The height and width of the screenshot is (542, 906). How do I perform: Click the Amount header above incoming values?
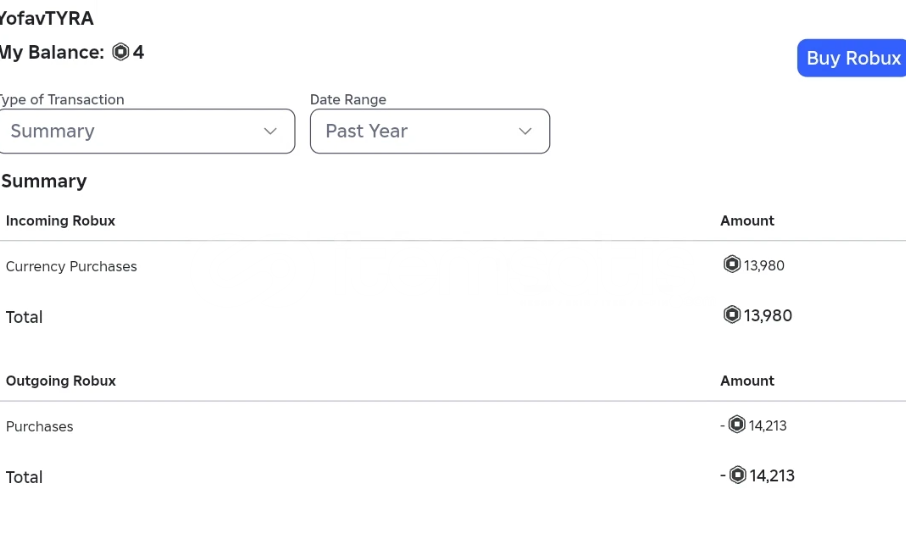(x=747, y=221)
